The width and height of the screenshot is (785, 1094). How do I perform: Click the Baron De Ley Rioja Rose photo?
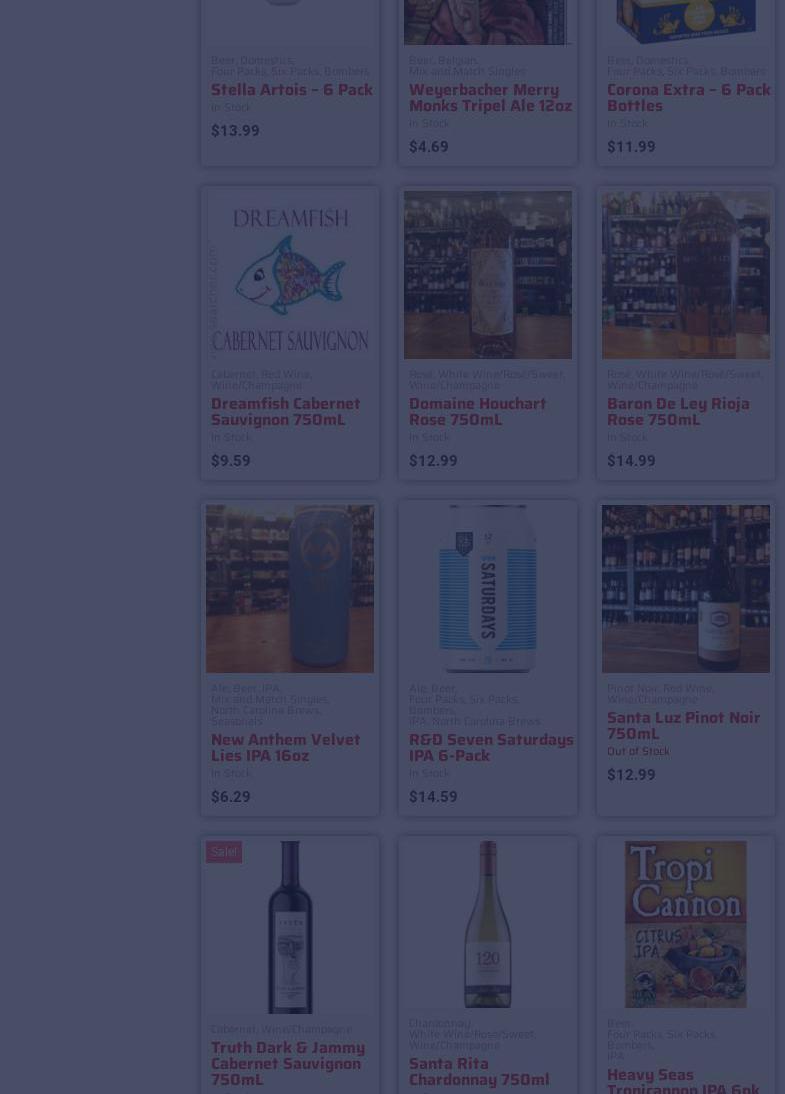click(x=686, y=275)
